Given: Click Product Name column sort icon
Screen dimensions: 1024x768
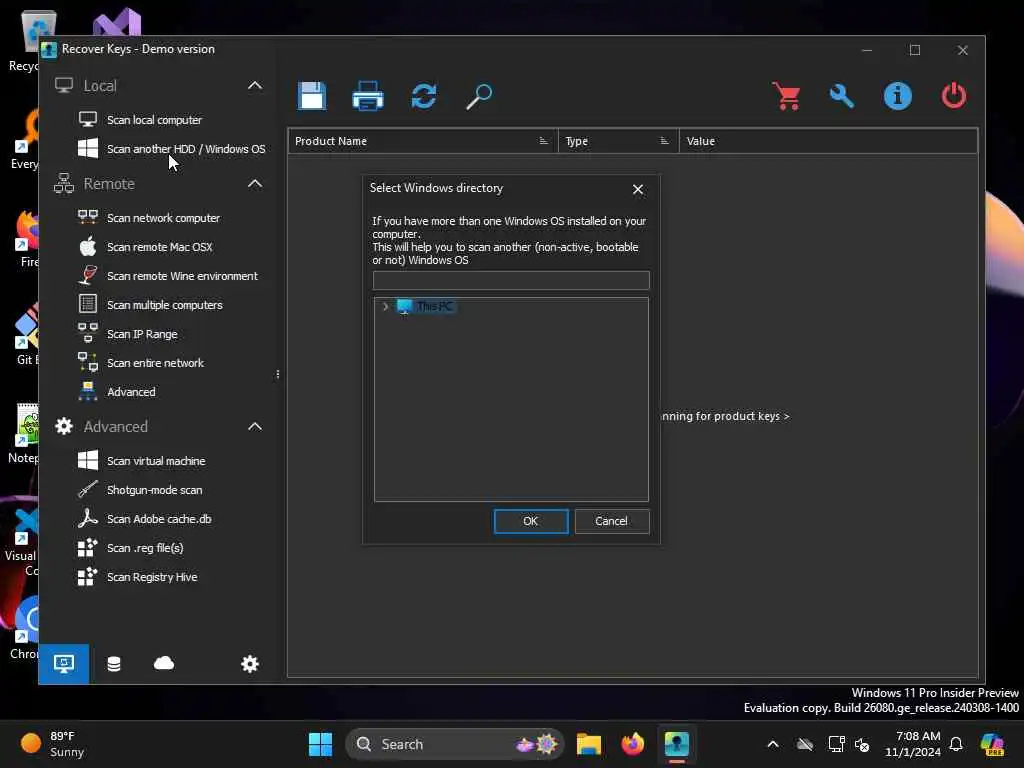Looking at the screenshot, I should pos(543,141).
